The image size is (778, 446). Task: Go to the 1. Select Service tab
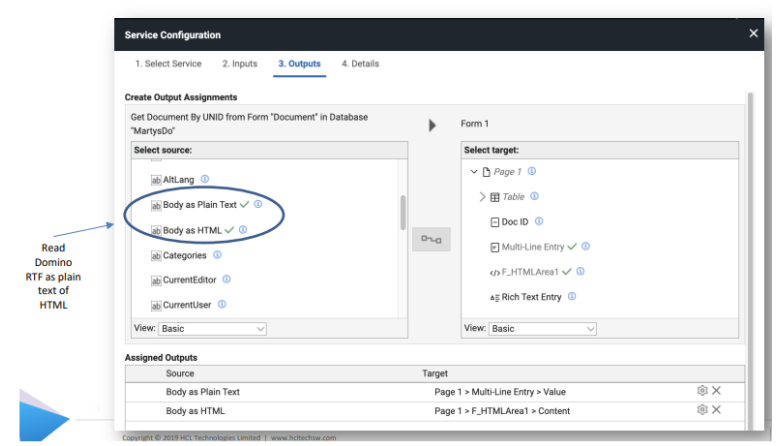168,64
